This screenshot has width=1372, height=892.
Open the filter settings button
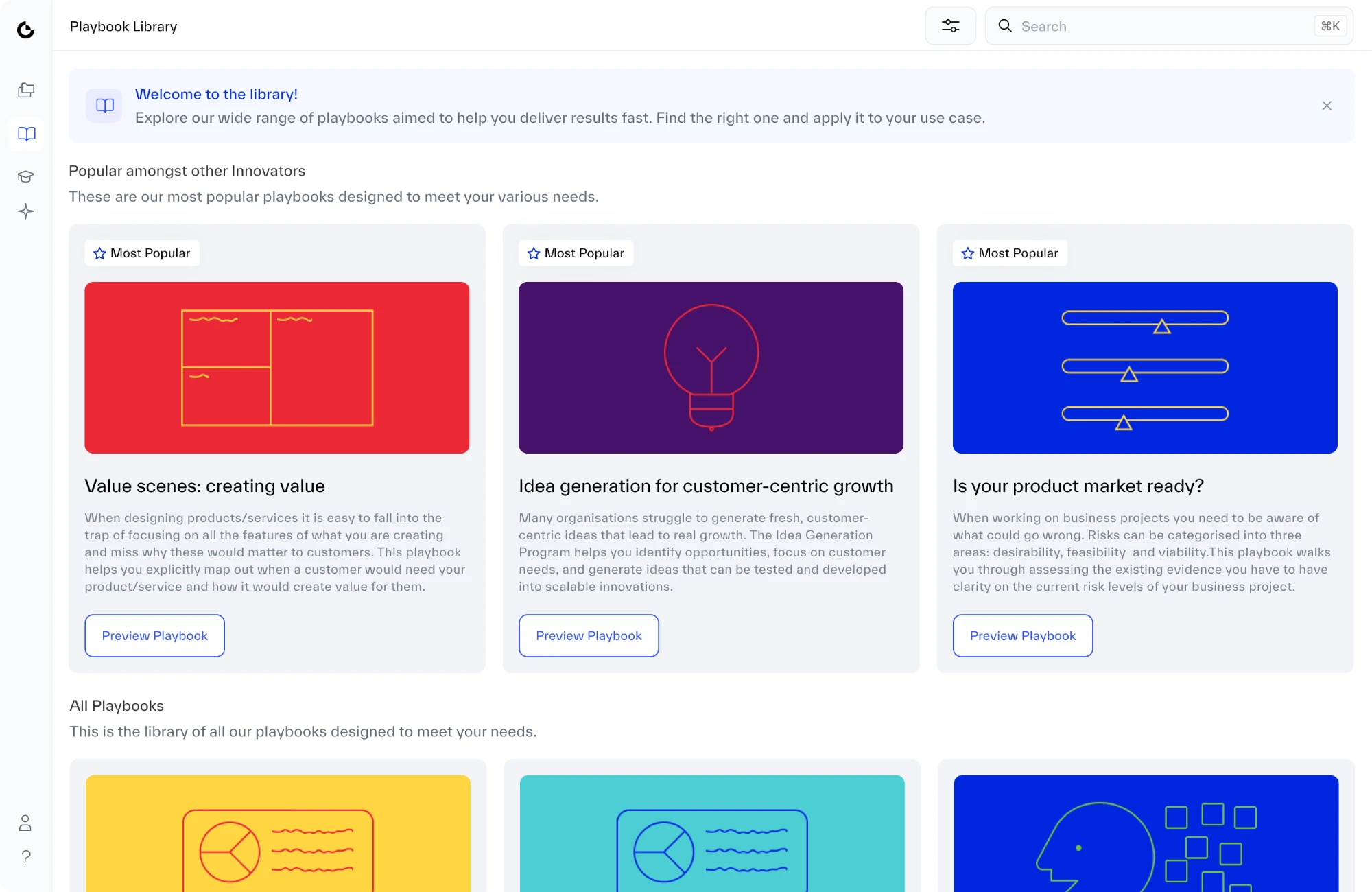tap(950, 26)
